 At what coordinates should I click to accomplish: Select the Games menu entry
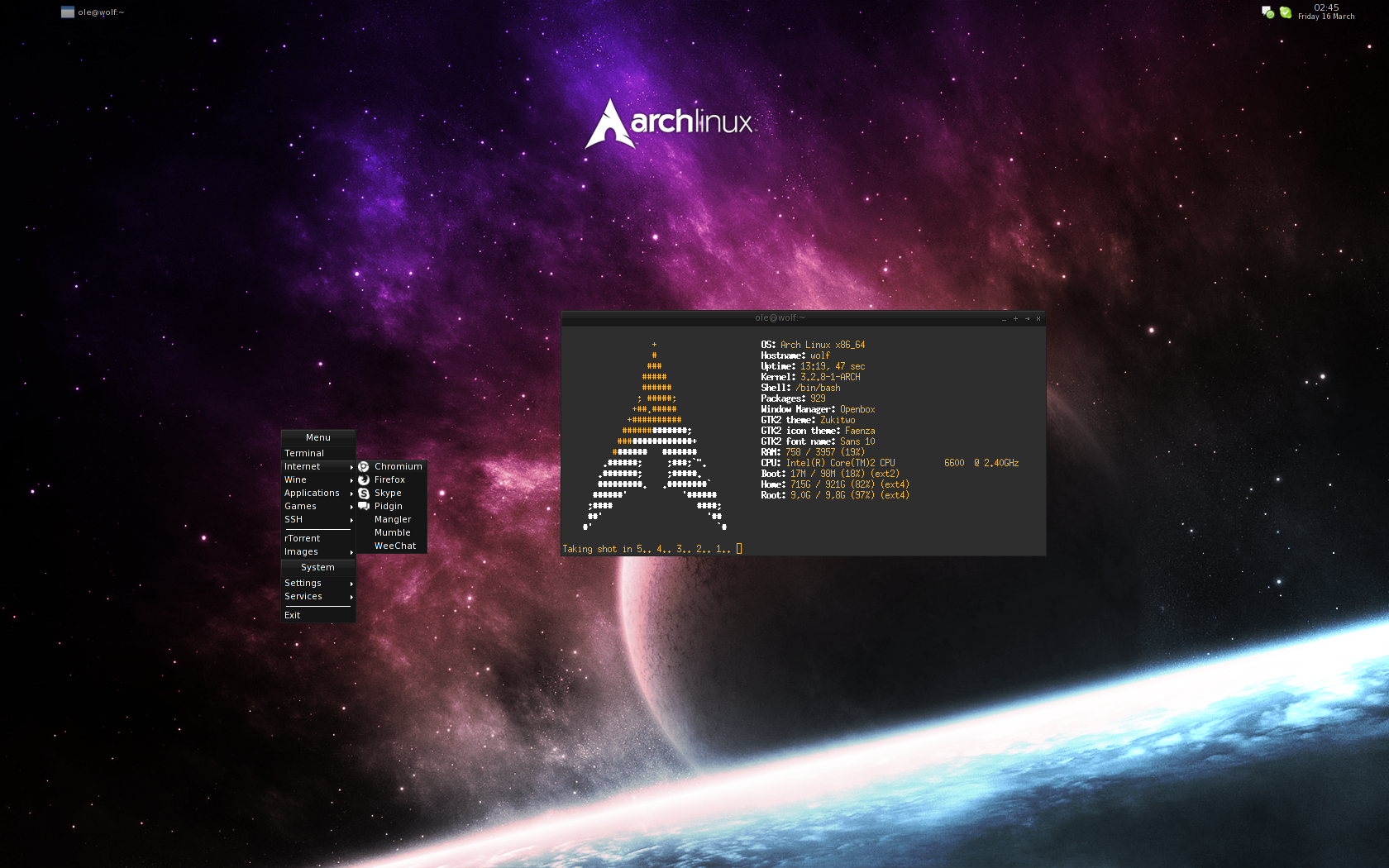(318, 506)
